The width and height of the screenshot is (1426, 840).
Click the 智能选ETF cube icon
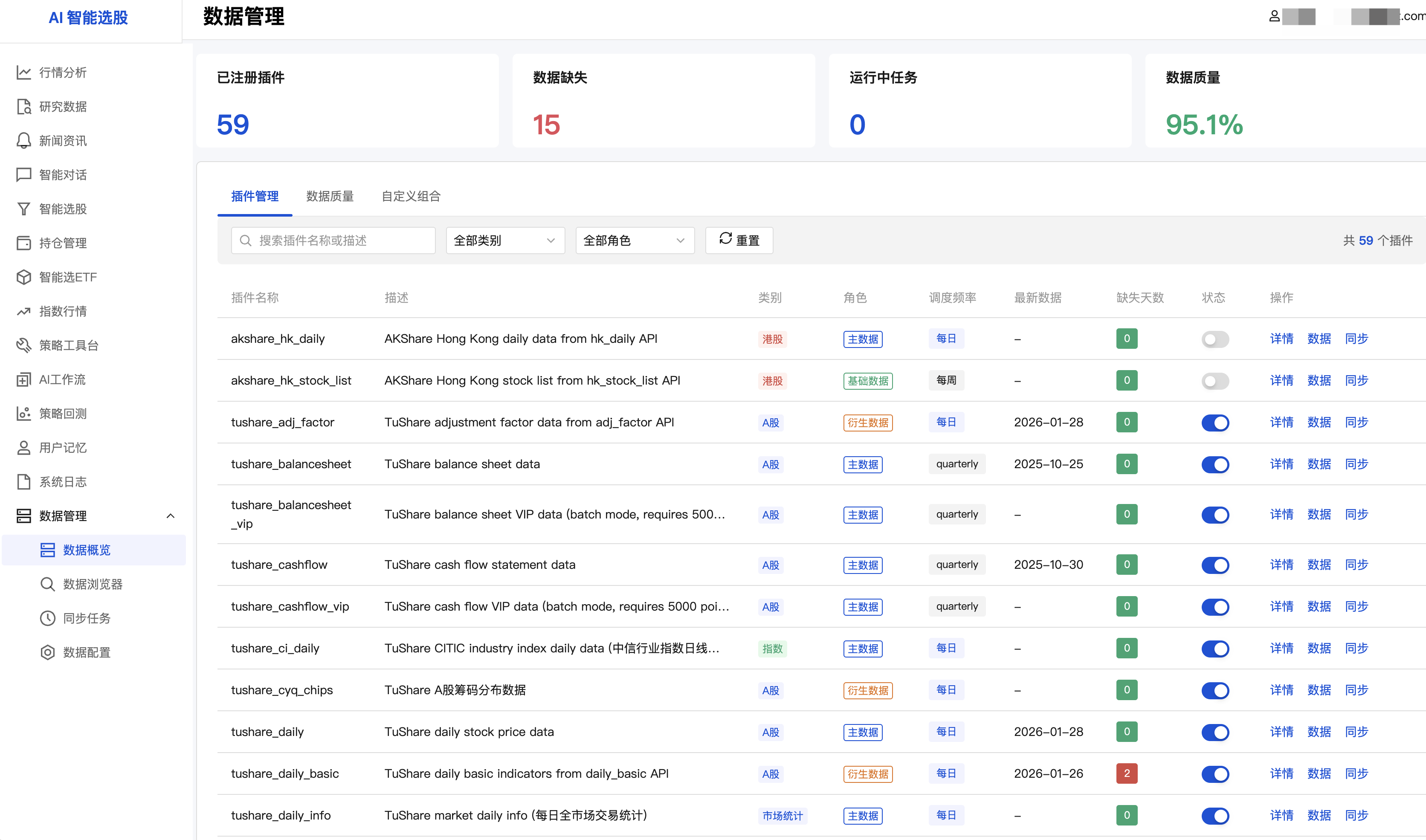24,277
